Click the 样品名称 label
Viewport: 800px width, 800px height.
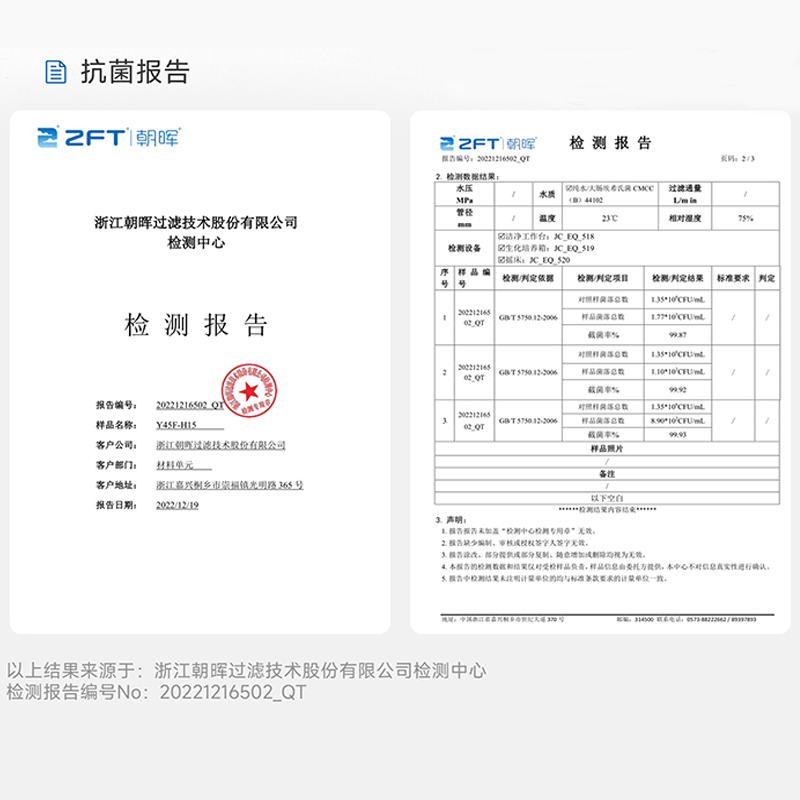click(116, 425)
